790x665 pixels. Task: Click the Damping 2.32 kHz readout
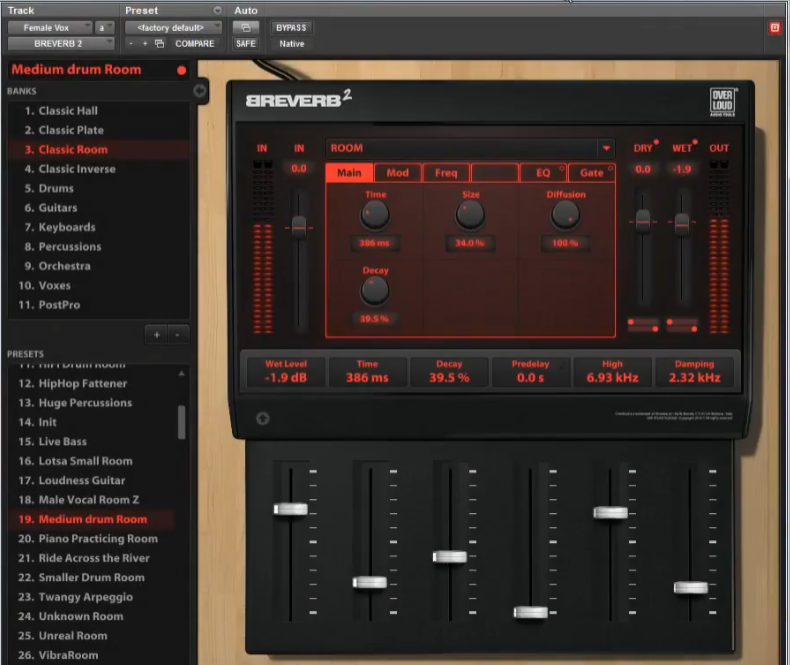pos(694,372)
